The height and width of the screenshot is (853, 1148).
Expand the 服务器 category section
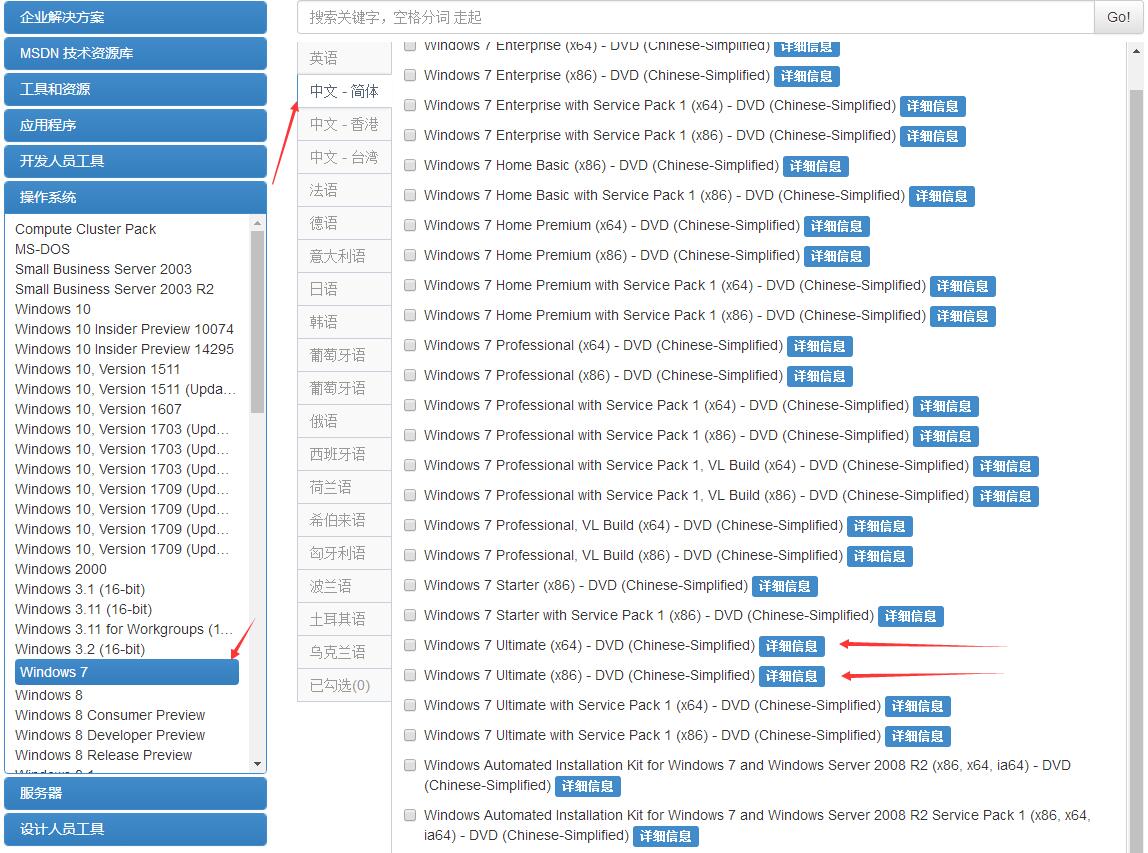[x=135, y=793]
